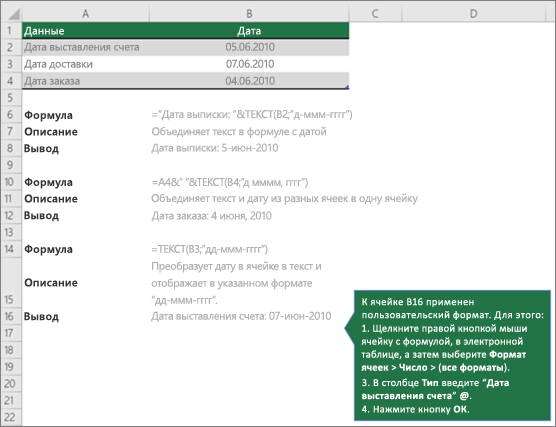Click the 'Данные' header cell
The height and width of the screenshot is (427, 556).
[85, 30]
